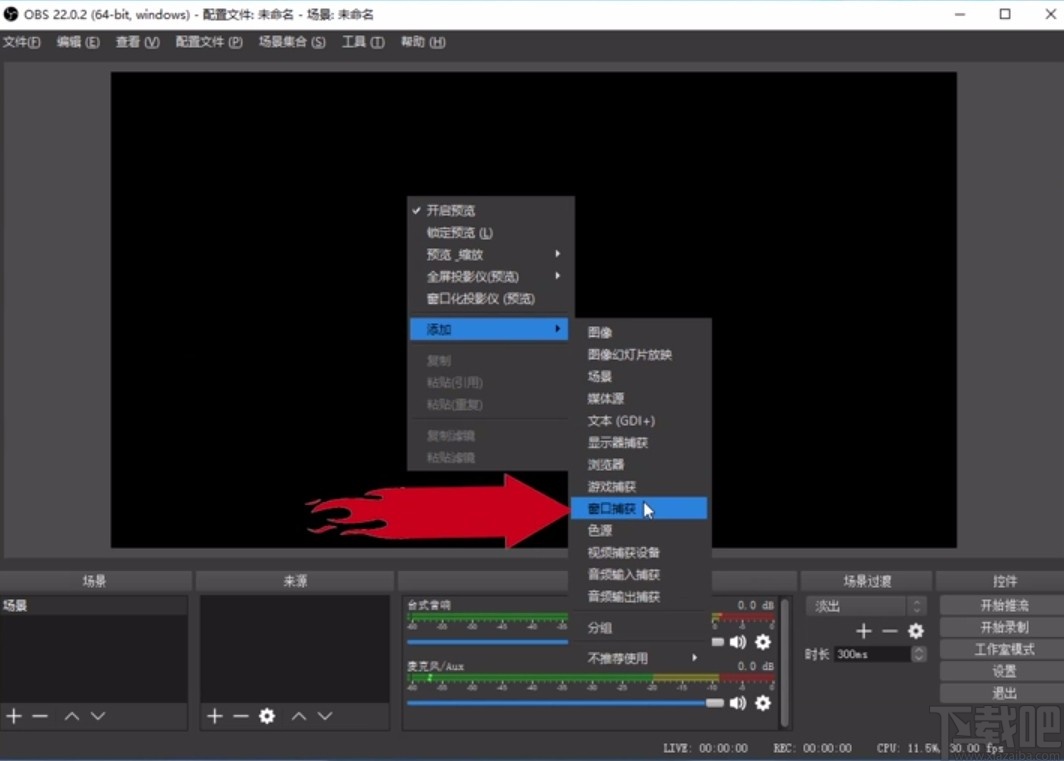Click 退出 button in controls
Screen dimensions: 1064x761
tap(1003, 693)
